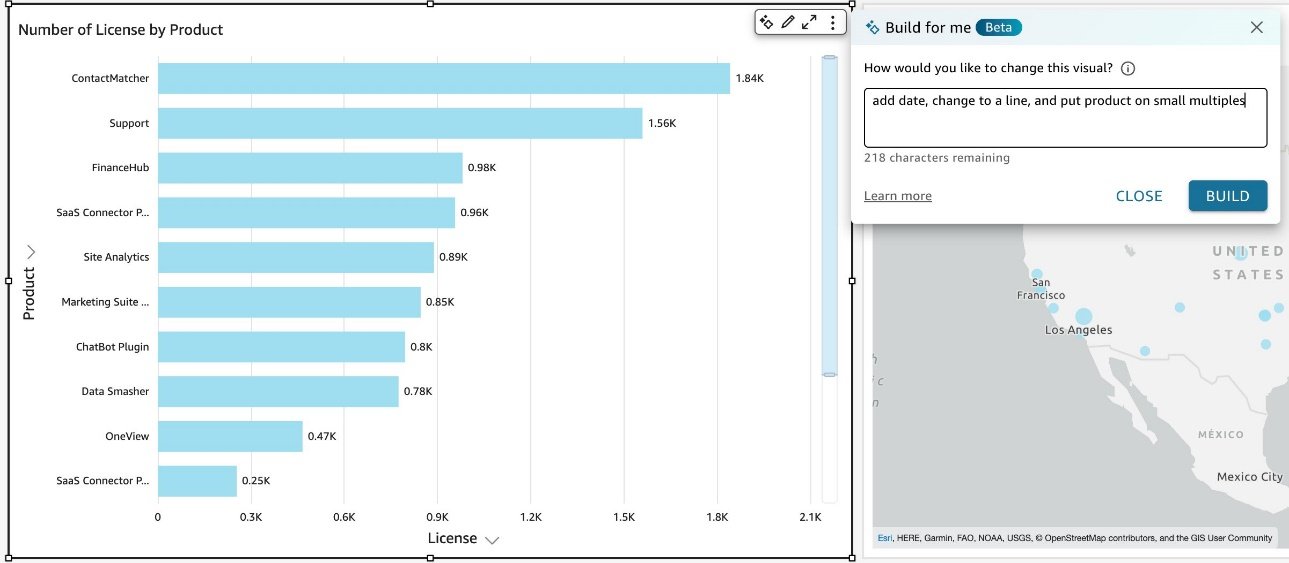
Task: Select the ContactMatcher bar
Action: tap(444, 78)
